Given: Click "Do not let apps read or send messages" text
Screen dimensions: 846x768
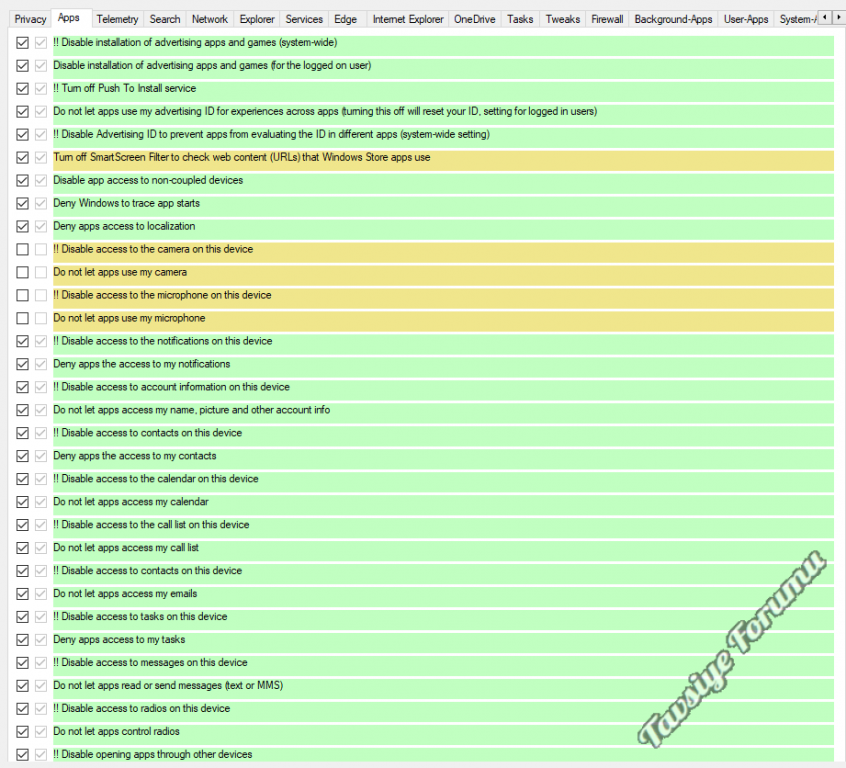Looking at the screenshot, I should [x=168, y=685].
